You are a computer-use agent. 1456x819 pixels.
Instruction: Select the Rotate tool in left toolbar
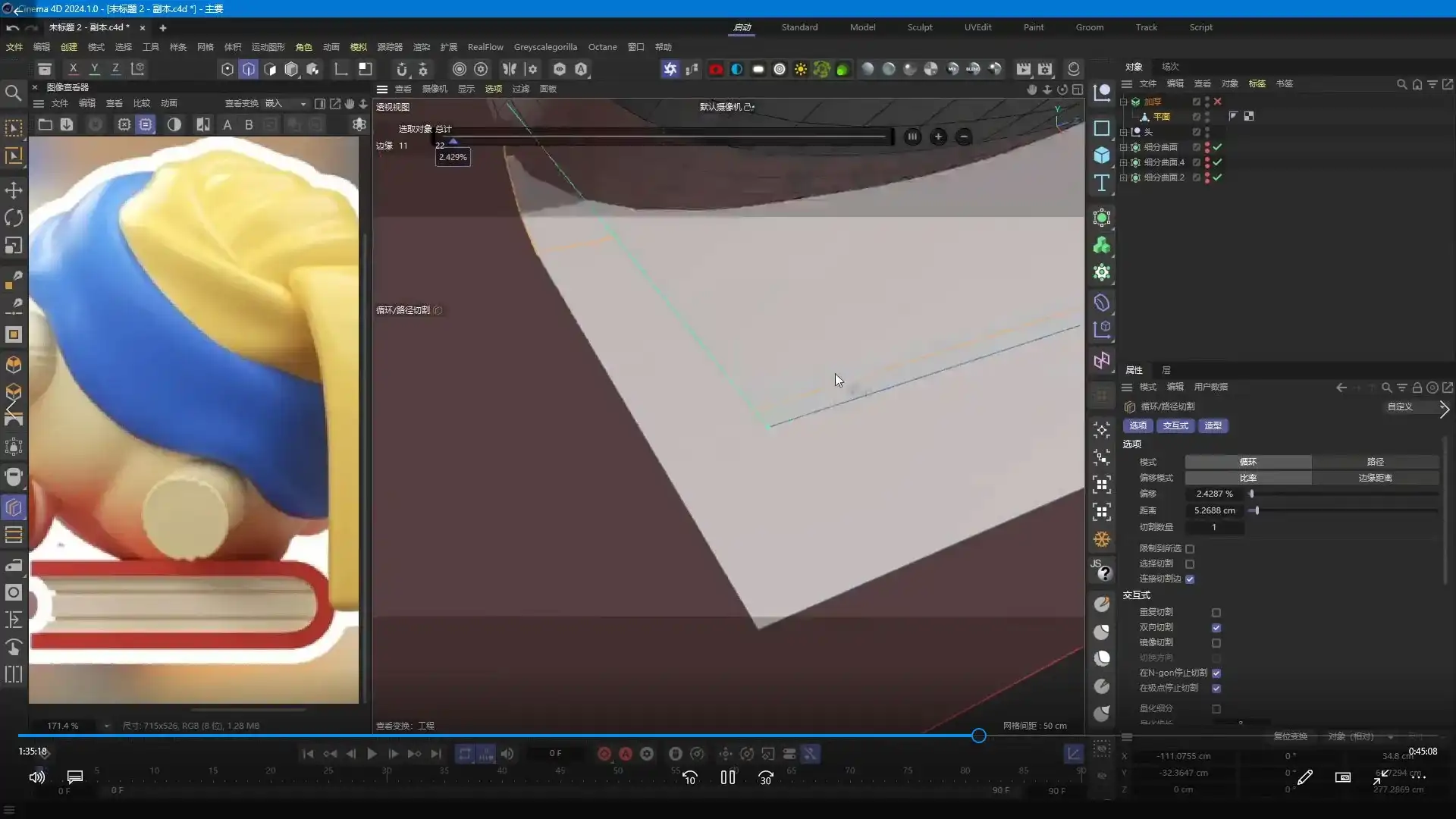(x=14, y=218)
